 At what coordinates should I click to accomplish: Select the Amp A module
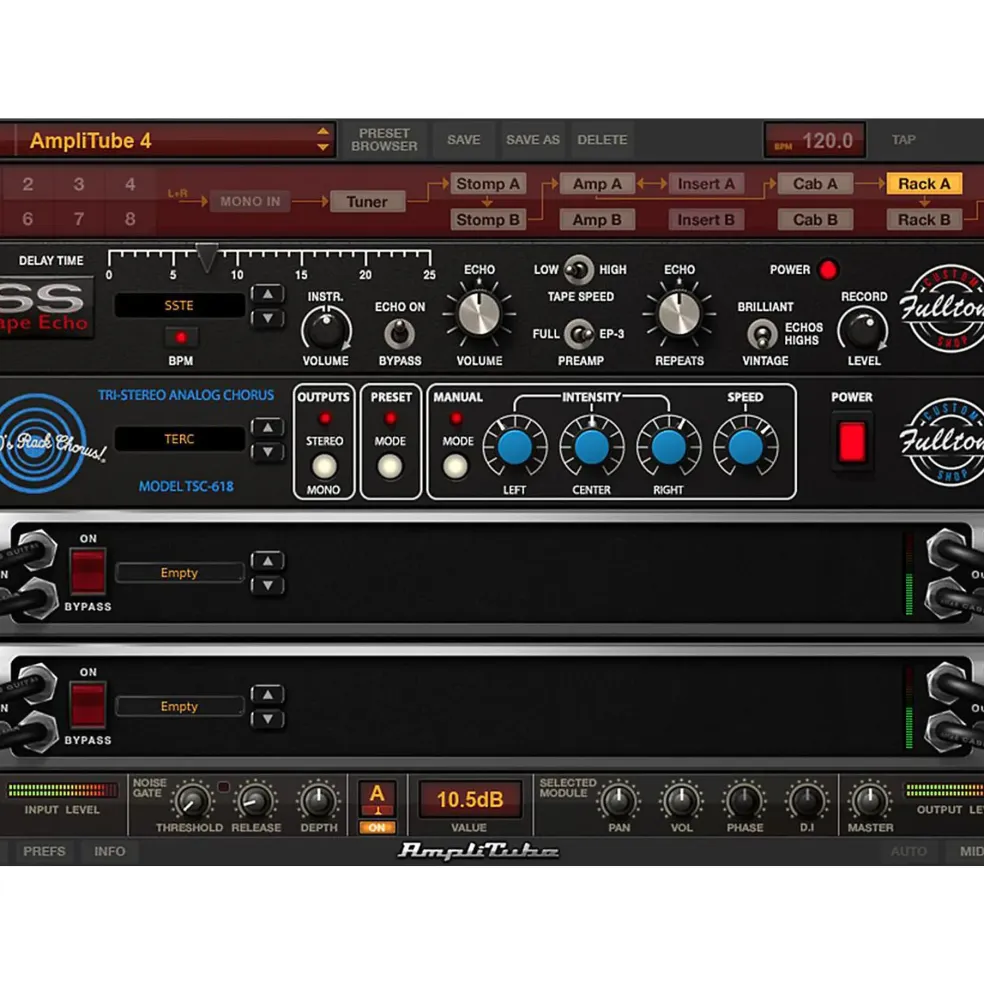[597, 183]
